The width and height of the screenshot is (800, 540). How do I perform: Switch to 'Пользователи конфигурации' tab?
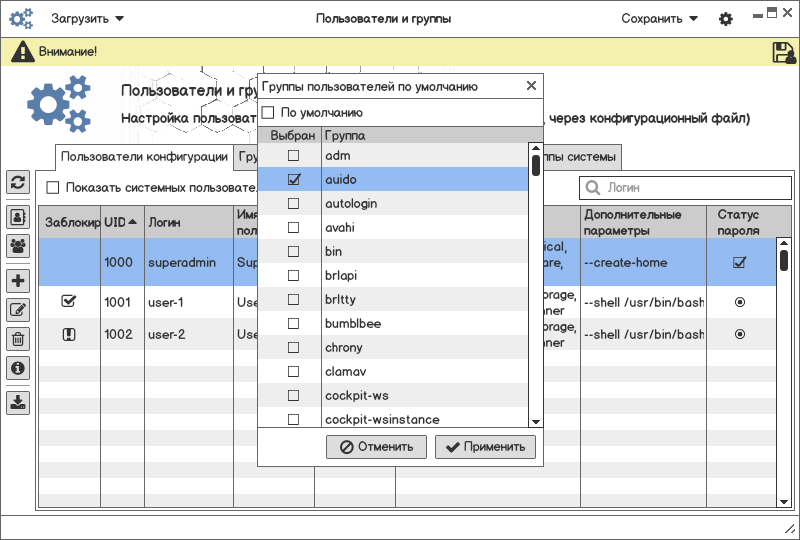pos(144,157)
